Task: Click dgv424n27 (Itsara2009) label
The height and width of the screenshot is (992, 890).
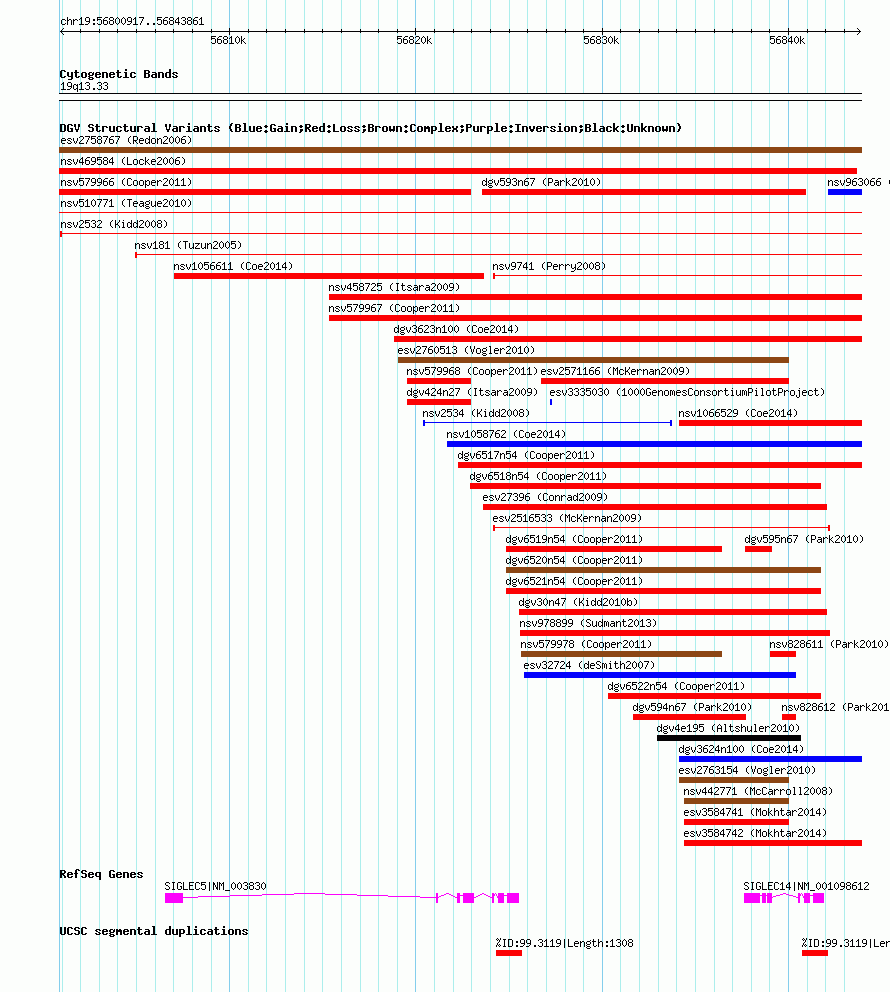Action: tap(472, 392)
